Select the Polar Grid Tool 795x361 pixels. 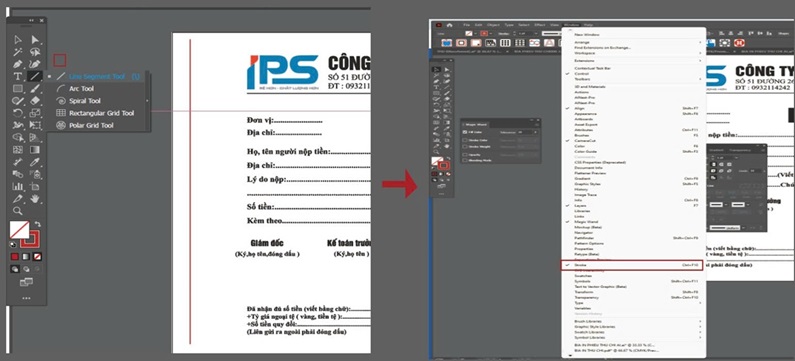tap(91, 125)
